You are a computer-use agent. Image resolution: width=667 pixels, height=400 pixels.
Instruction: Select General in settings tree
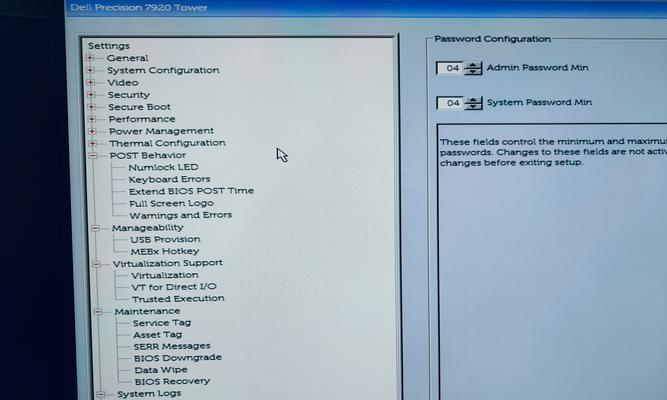(x=128, y=58)
